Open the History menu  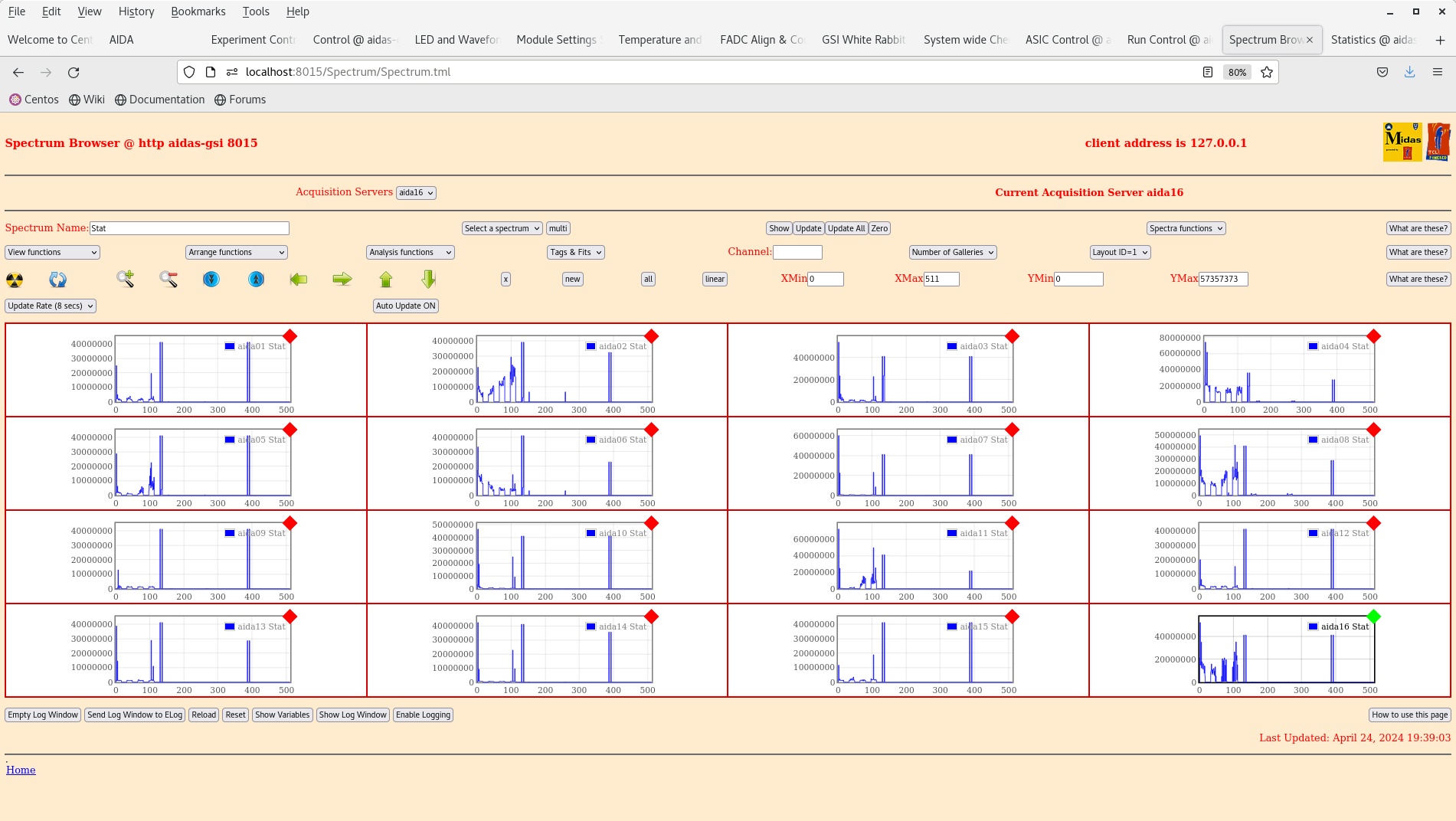[136, 11]
